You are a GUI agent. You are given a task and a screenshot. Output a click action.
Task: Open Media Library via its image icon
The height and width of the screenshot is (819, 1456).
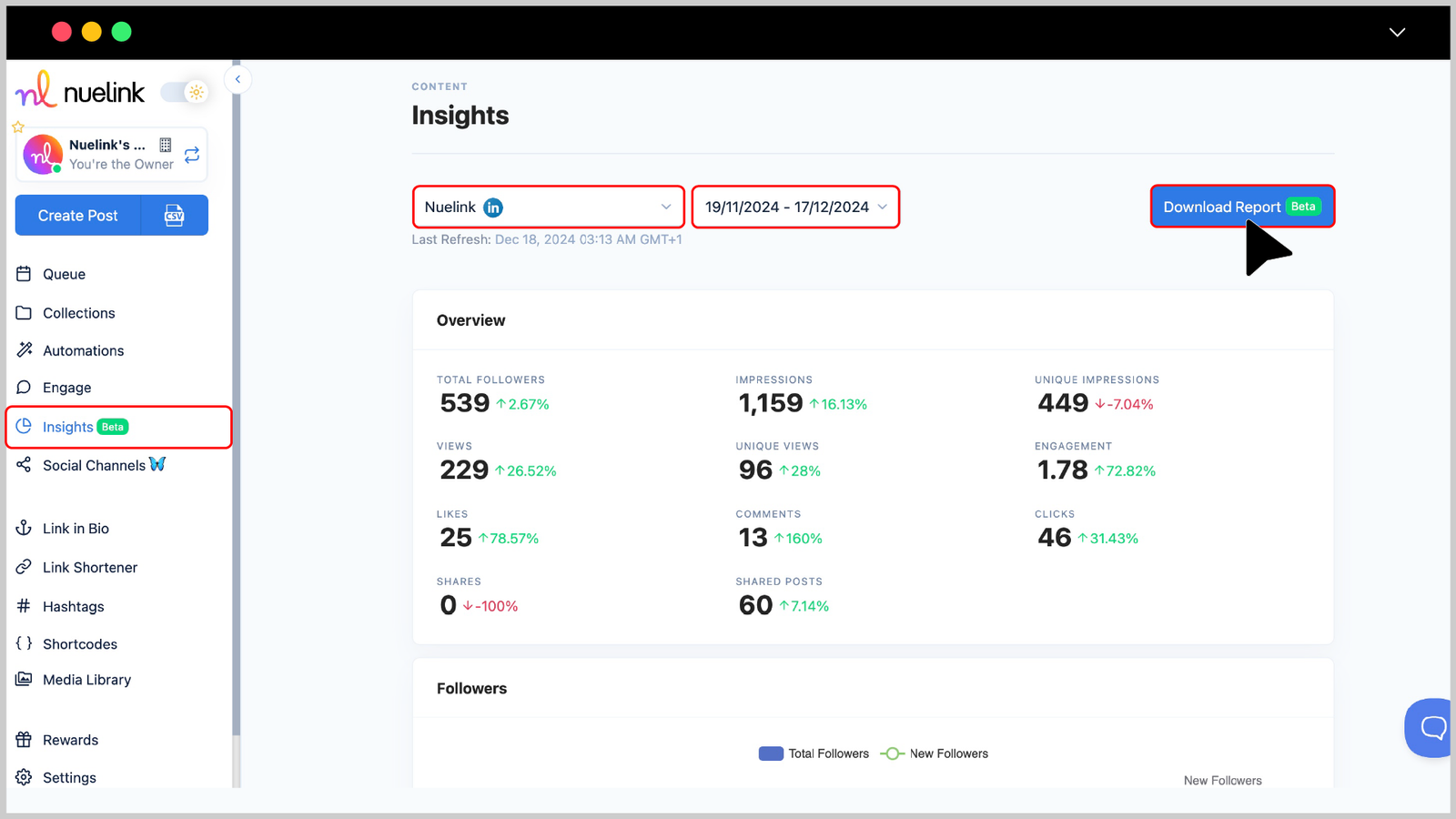coord(25,679)
